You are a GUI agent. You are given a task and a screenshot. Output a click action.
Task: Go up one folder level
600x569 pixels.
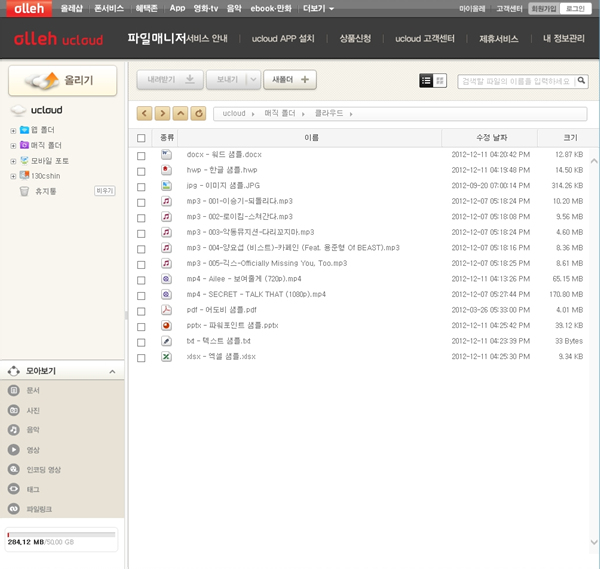(x=180, y=113)
